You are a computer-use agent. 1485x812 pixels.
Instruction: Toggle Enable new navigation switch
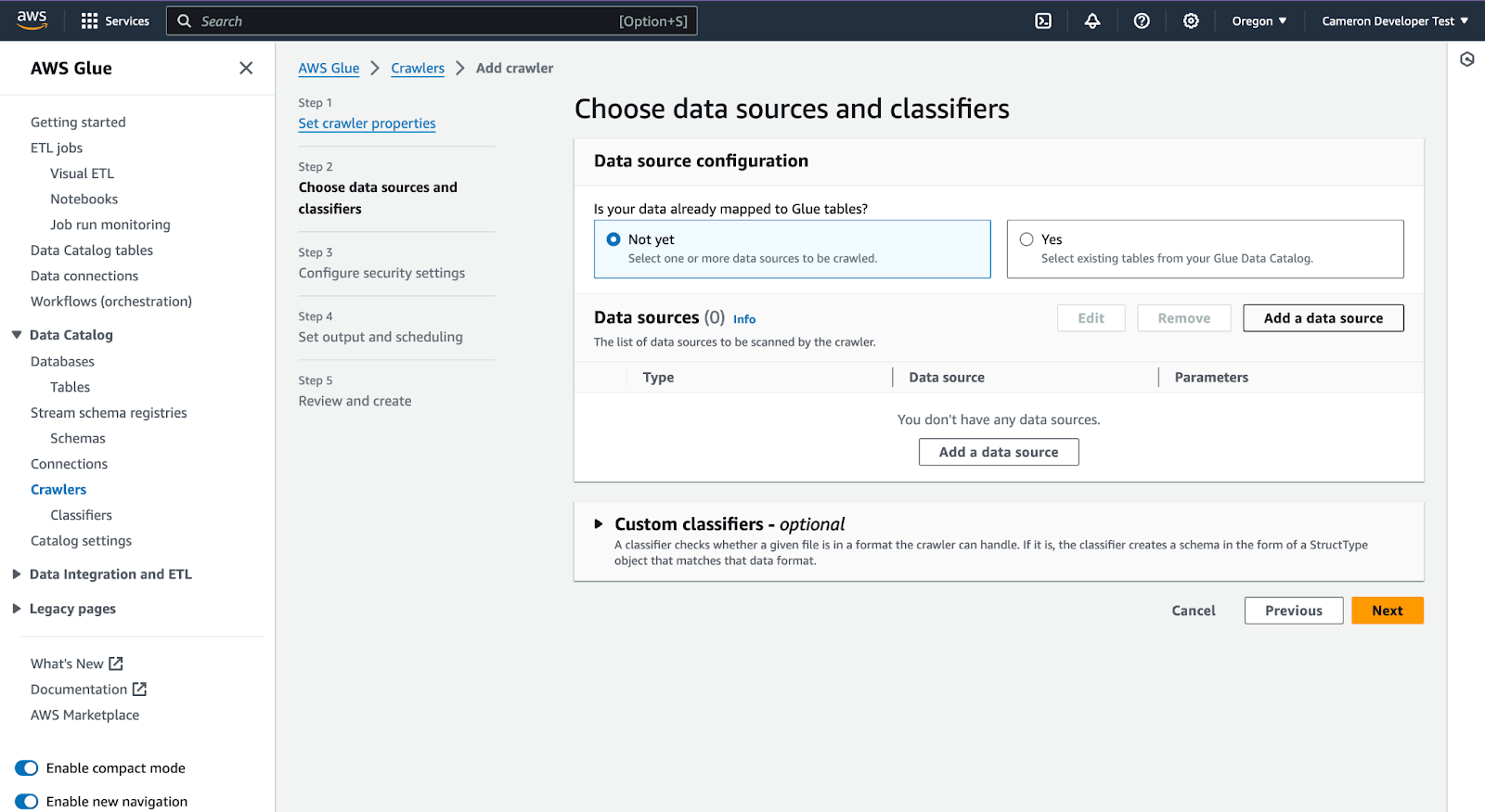(x=26, y=802)
